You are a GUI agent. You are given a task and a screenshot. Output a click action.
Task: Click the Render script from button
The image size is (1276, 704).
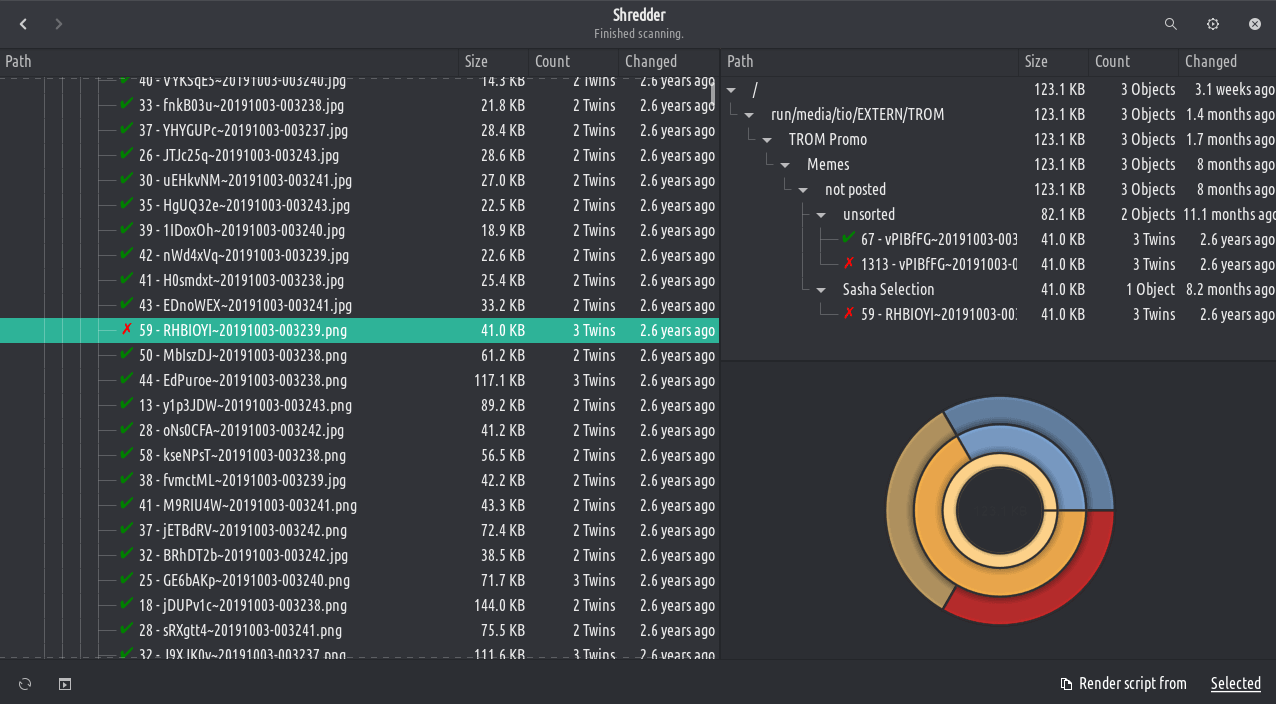pyautogui.click(x=1132, y=684)
